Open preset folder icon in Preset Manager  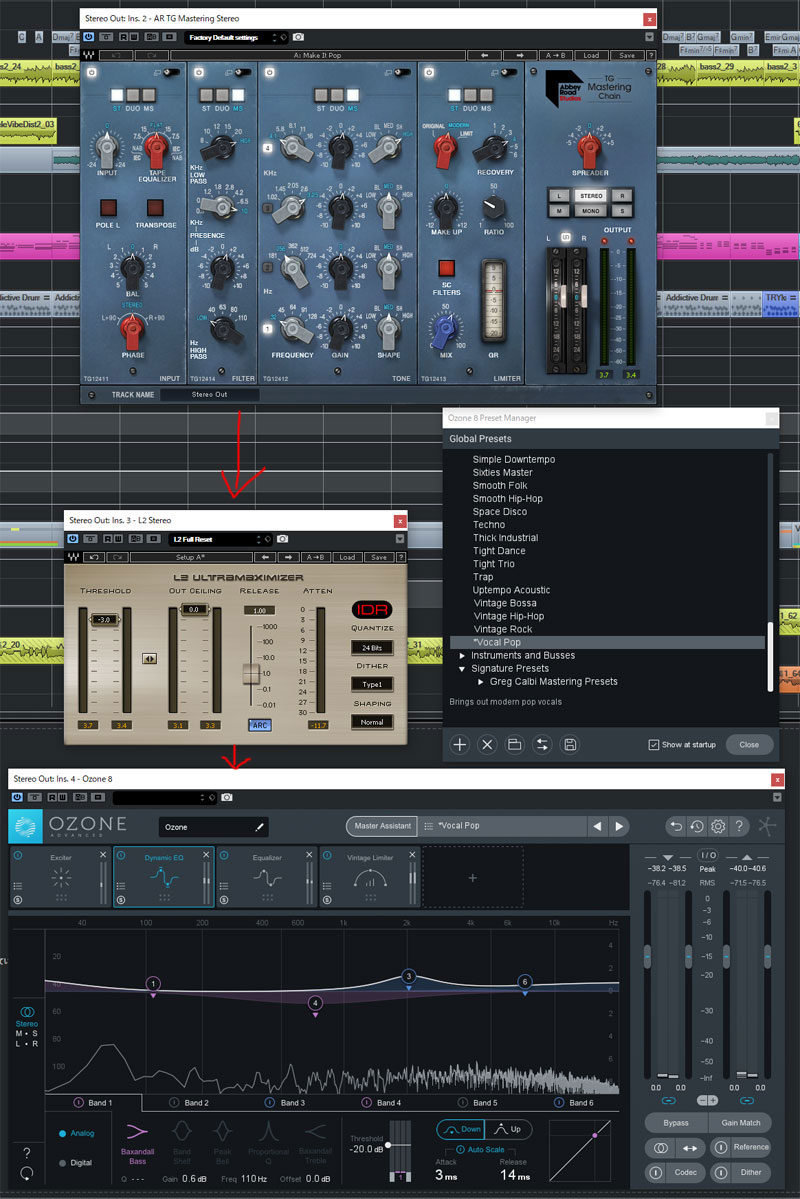(x=515, y=745)
